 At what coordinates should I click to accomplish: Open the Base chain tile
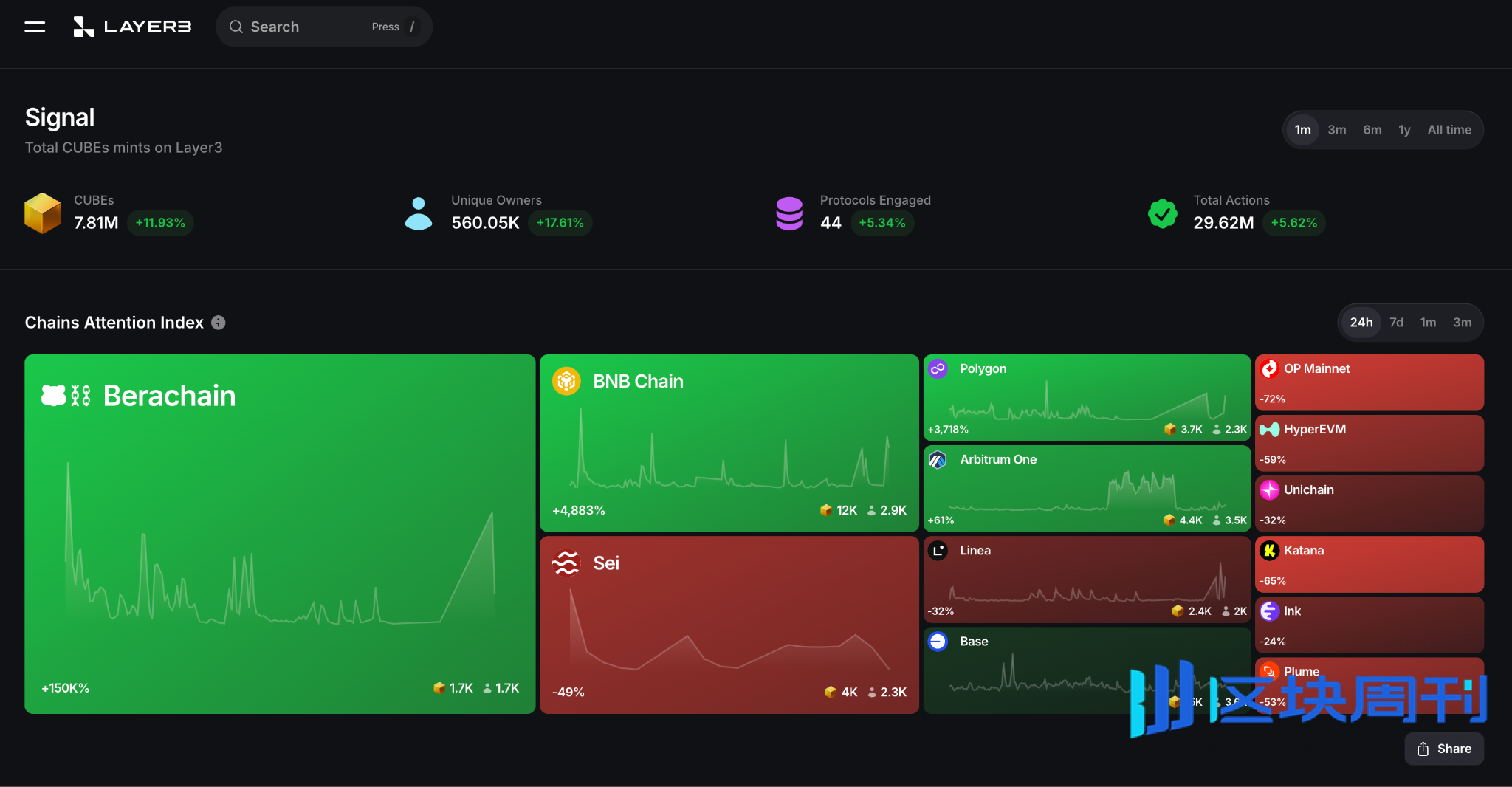(x=1087, y=670)
